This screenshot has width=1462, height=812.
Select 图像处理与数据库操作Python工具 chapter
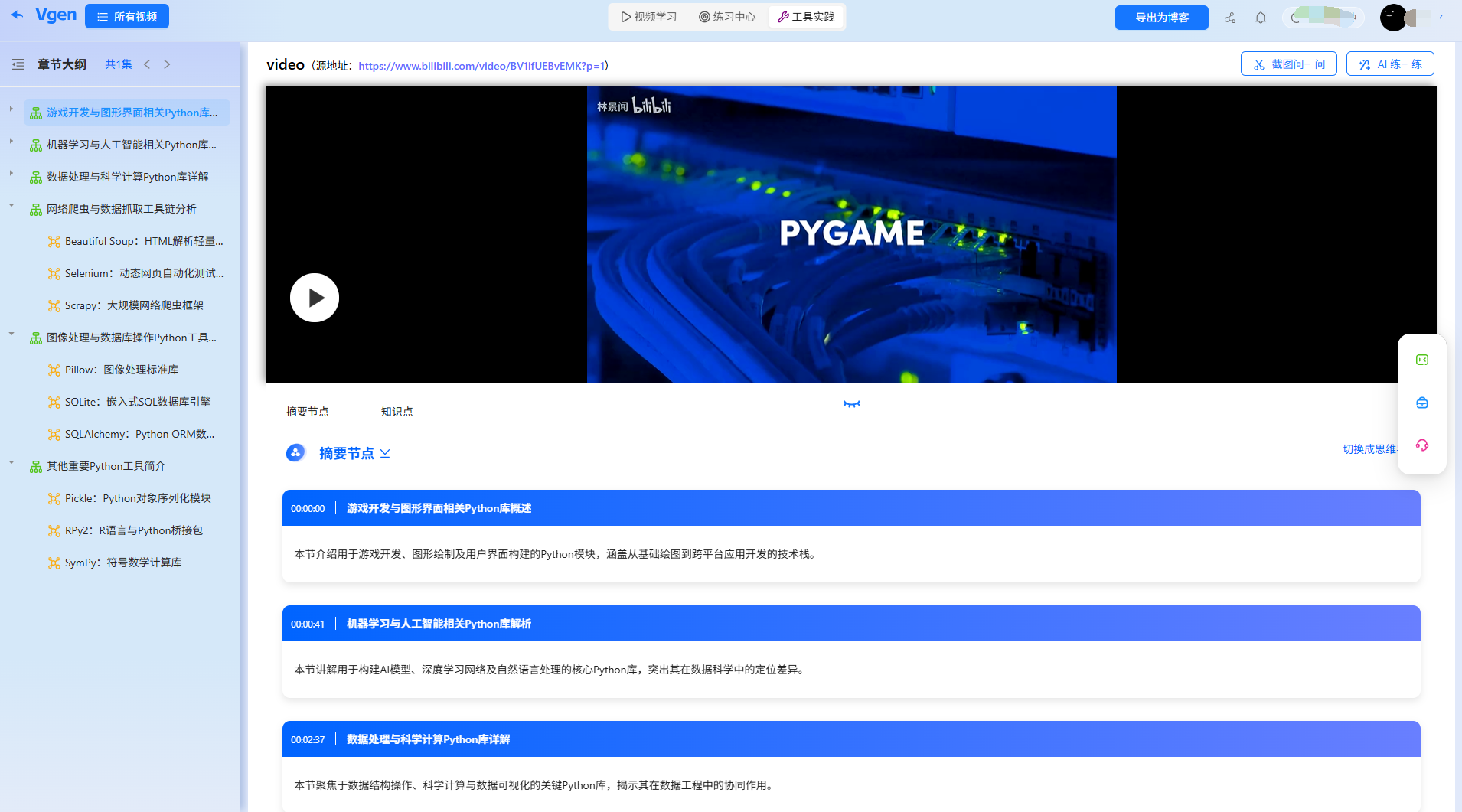tap(127, 338)
